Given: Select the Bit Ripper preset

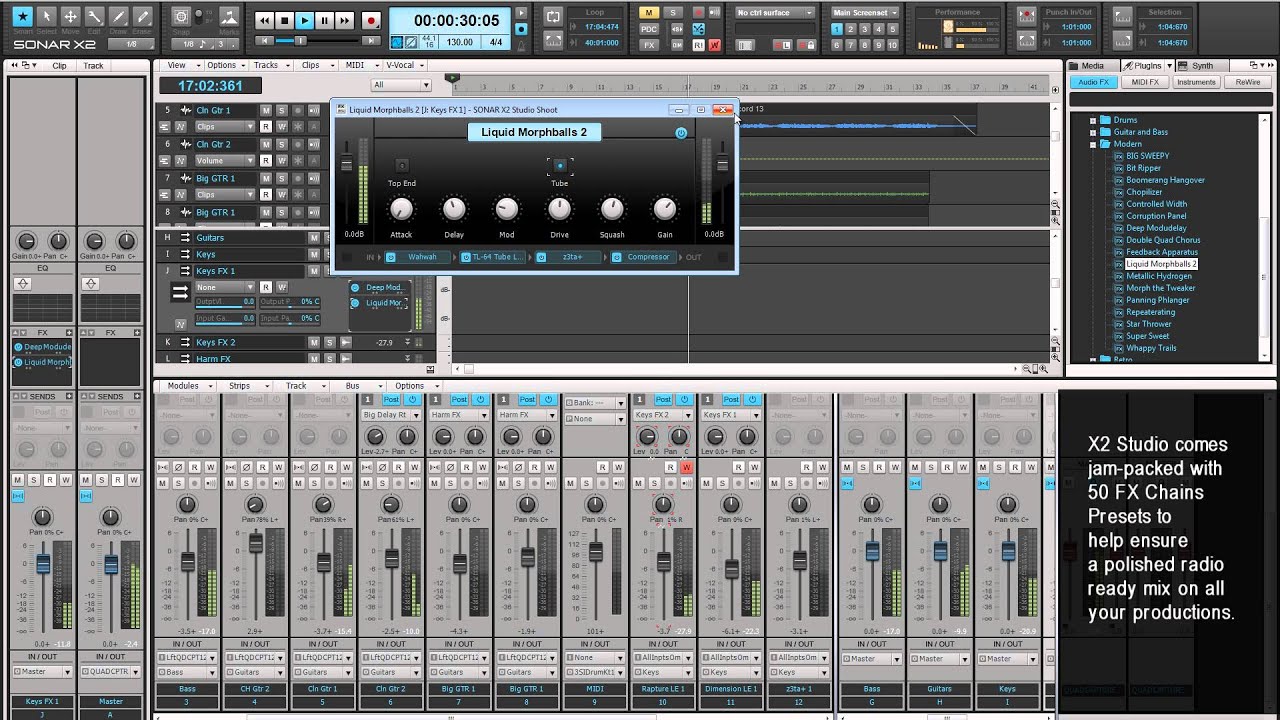Looking at the screenshot, I should click(x=1143, y=168).
